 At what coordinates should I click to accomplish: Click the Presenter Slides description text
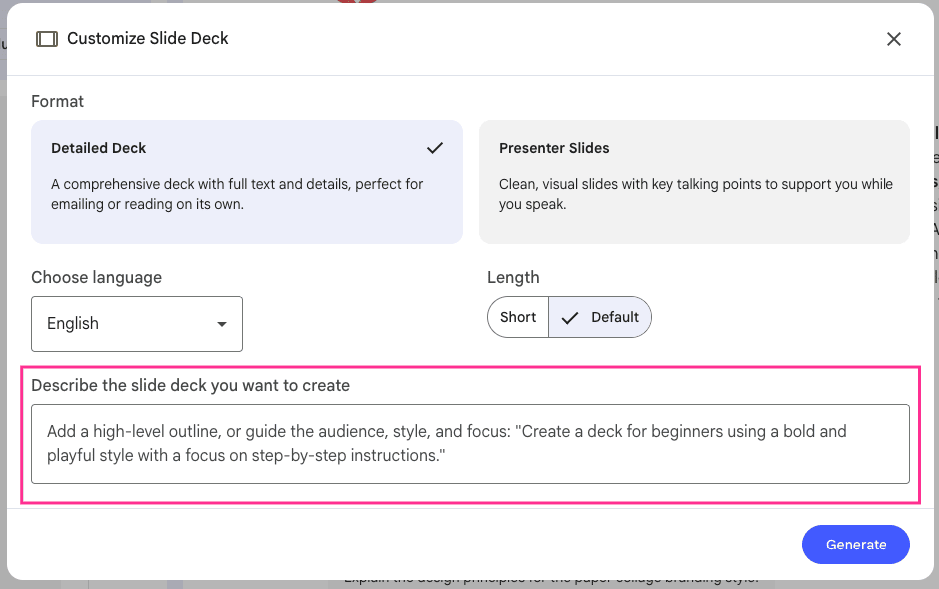695,194
